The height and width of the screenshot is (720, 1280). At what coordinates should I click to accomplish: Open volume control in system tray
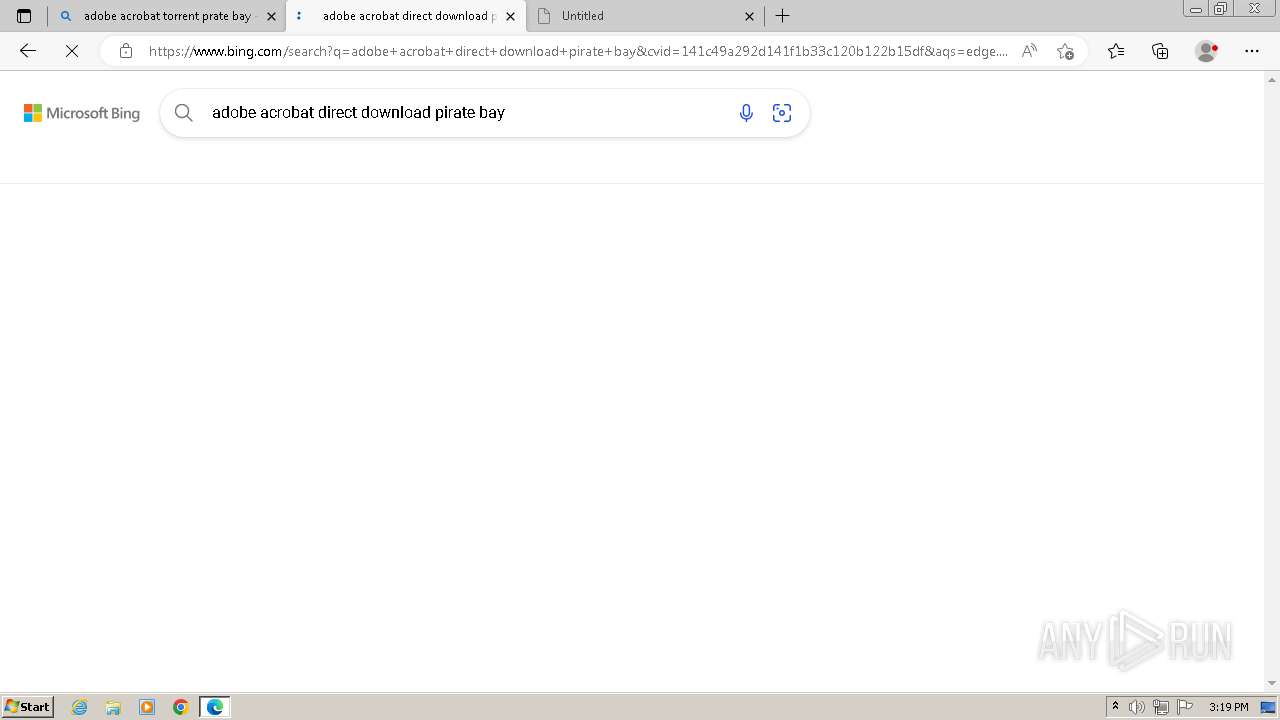click(1137, 707)
